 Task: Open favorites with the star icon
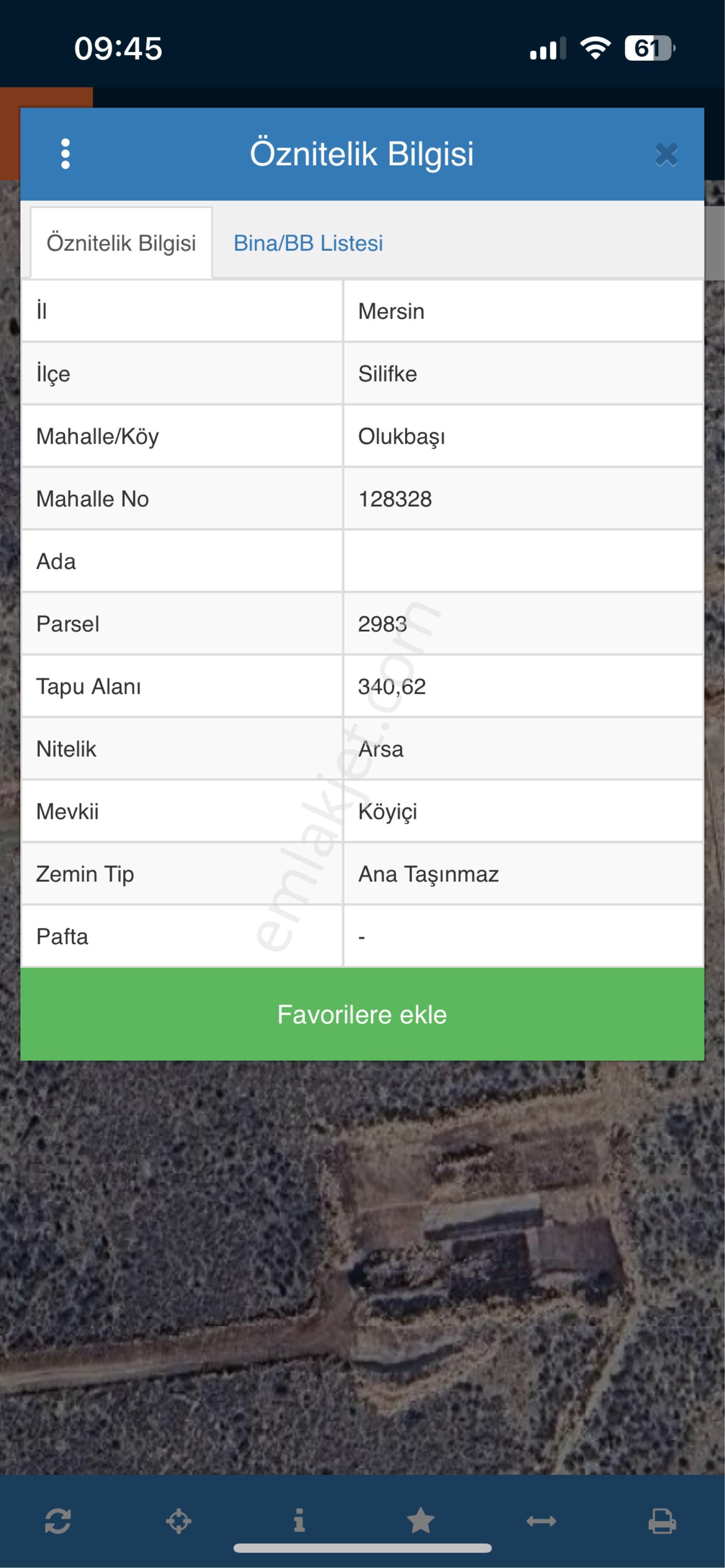coord(420,1520)
